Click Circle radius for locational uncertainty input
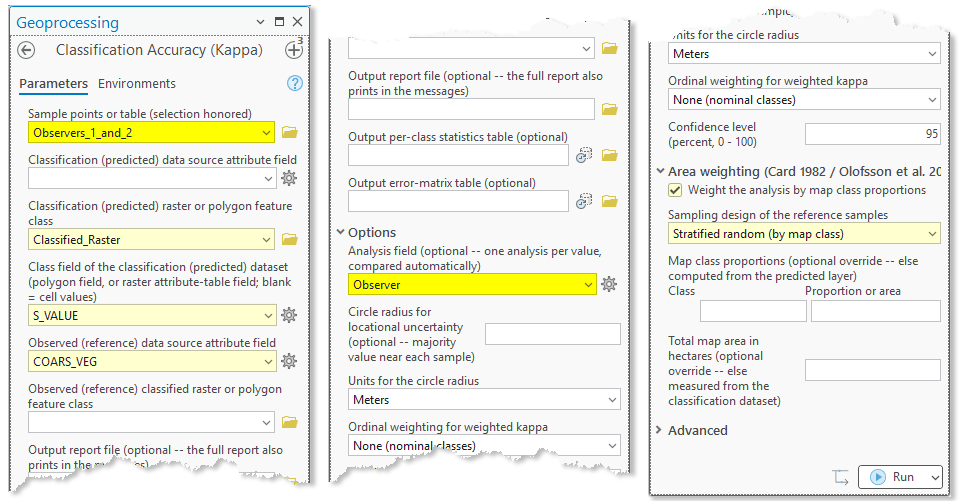 [553, 333]
